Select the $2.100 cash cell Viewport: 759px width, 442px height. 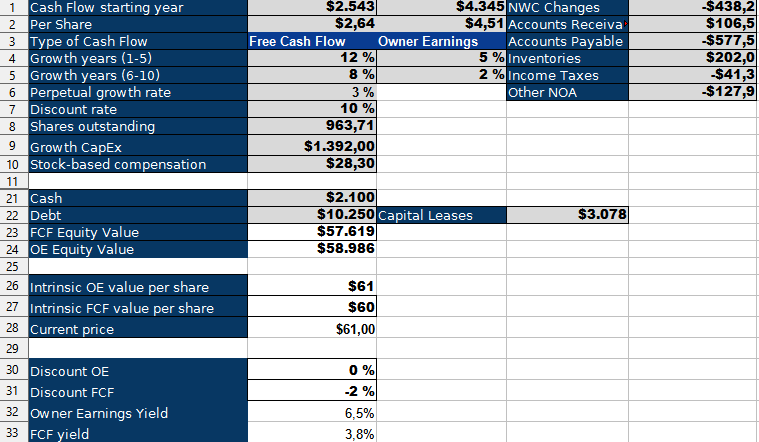point(312,198)
